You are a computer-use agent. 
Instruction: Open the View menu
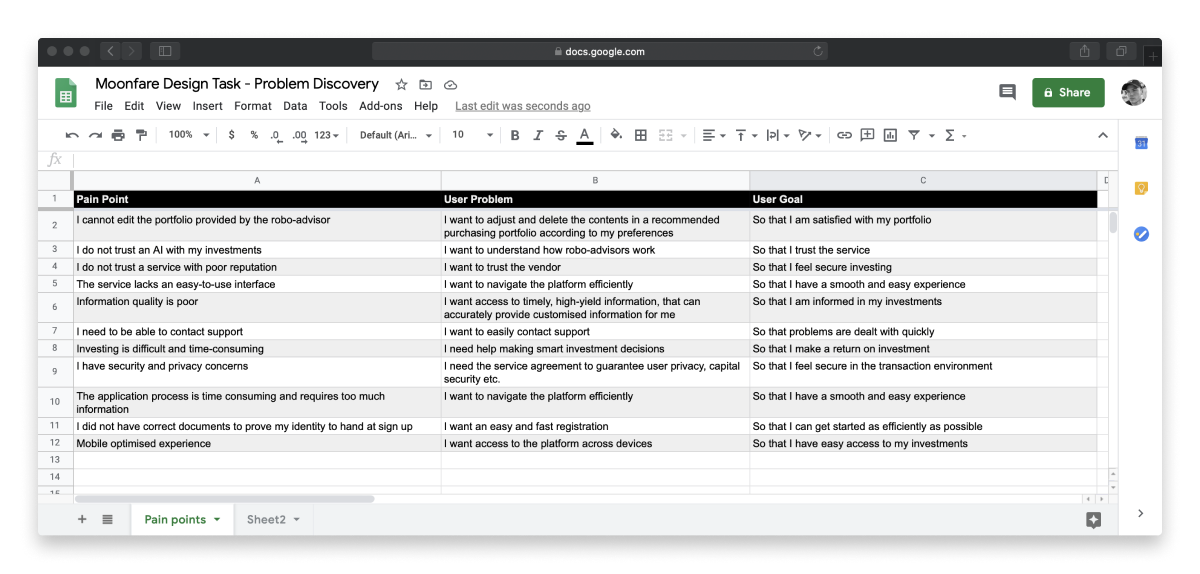click(x=168, y=106)
